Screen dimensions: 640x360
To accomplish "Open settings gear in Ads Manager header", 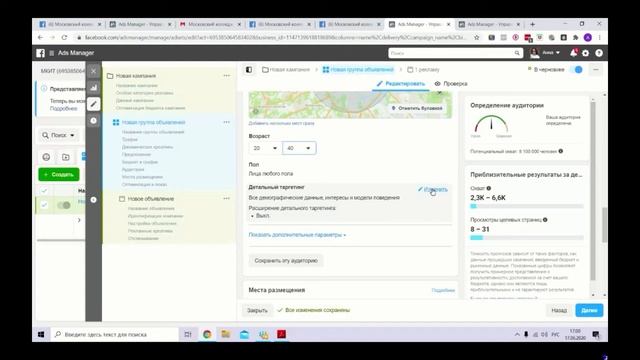I will [586, 53].
